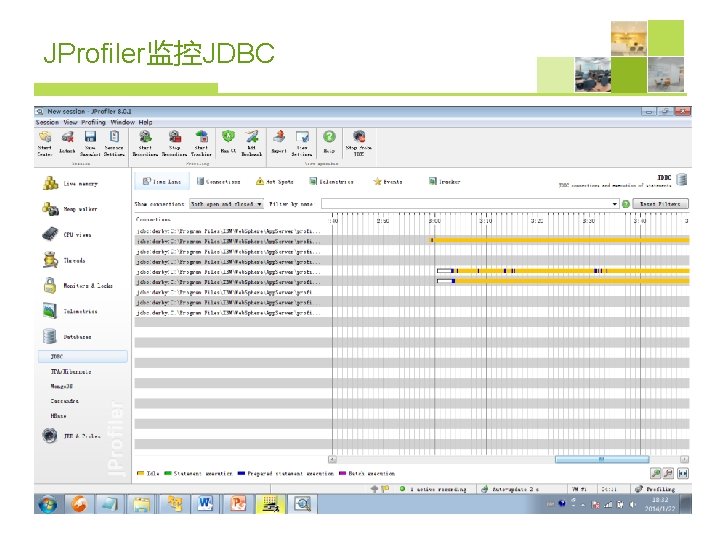Open Word from Windows taskbar
This screenshot has height=540, width=720.
[x=206, y=504]
